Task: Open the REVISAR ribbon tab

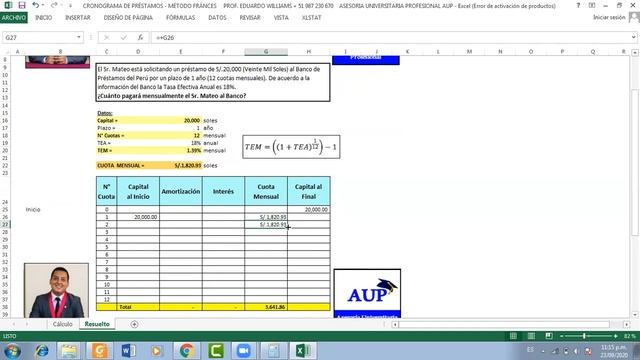Action: click(x=250, y=18)
